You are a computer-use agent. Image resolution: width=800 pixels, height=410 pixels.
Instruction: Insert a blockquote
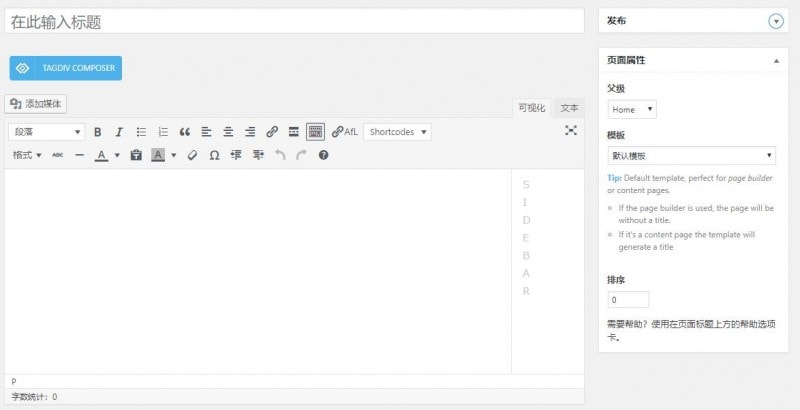184,131
